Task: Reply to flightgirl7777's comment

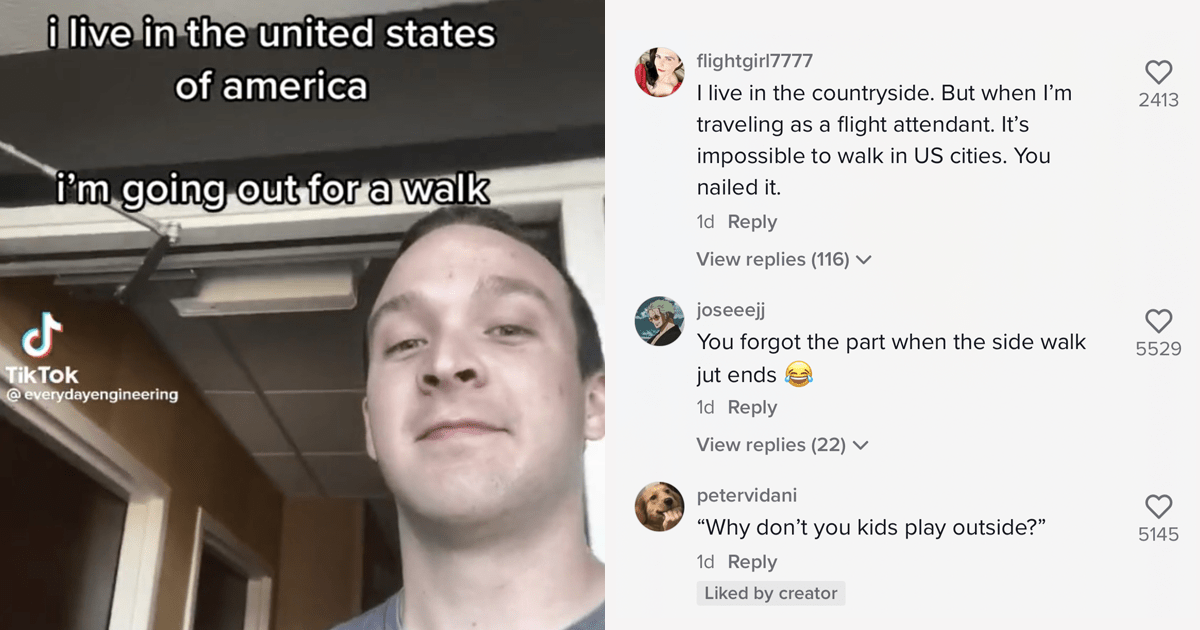Action: (x=752, y=222)
